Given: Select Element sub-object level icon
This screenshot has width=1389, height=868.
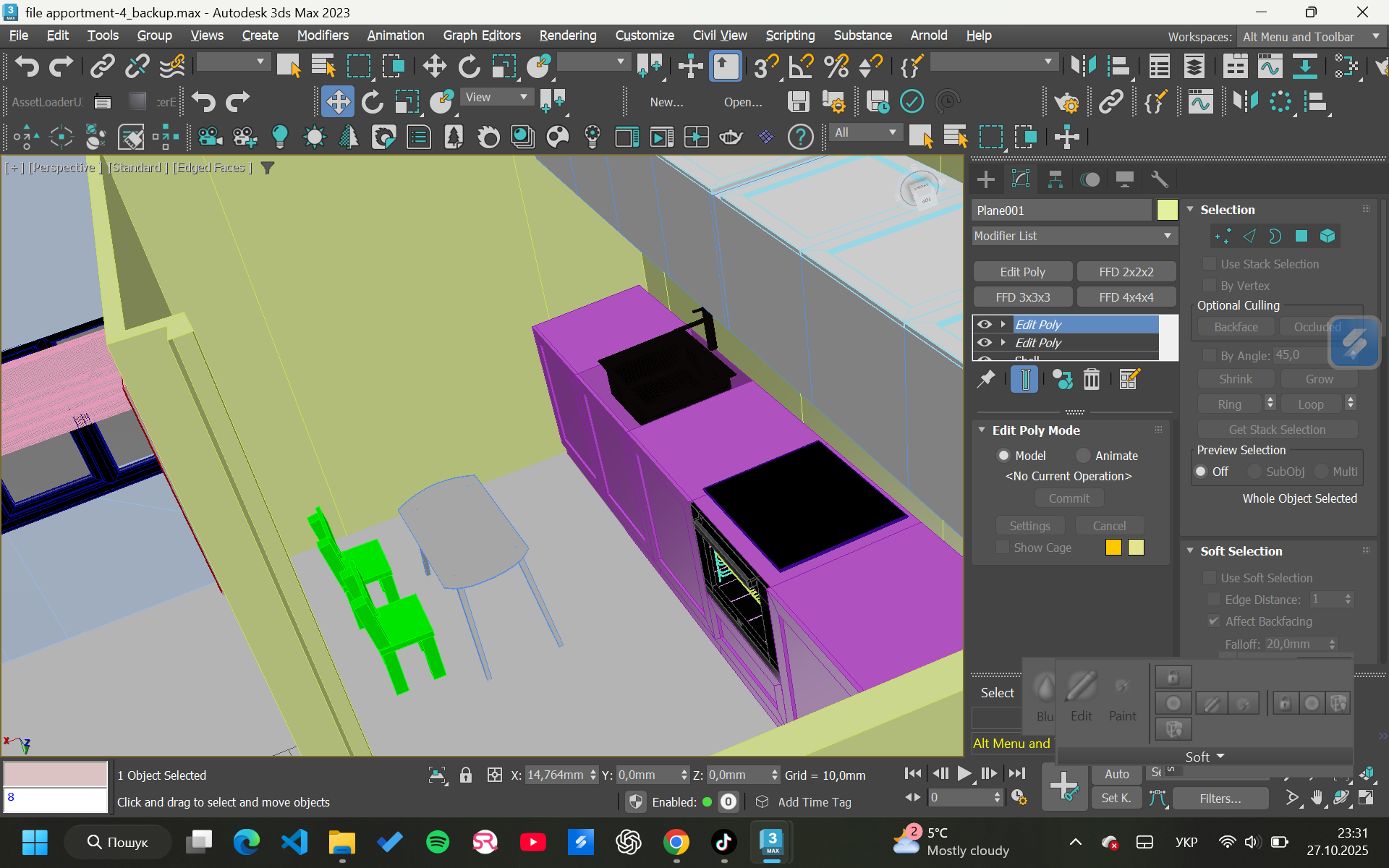Looking at the screenshot, I should pyautogui.click(x=1328, y=236).
